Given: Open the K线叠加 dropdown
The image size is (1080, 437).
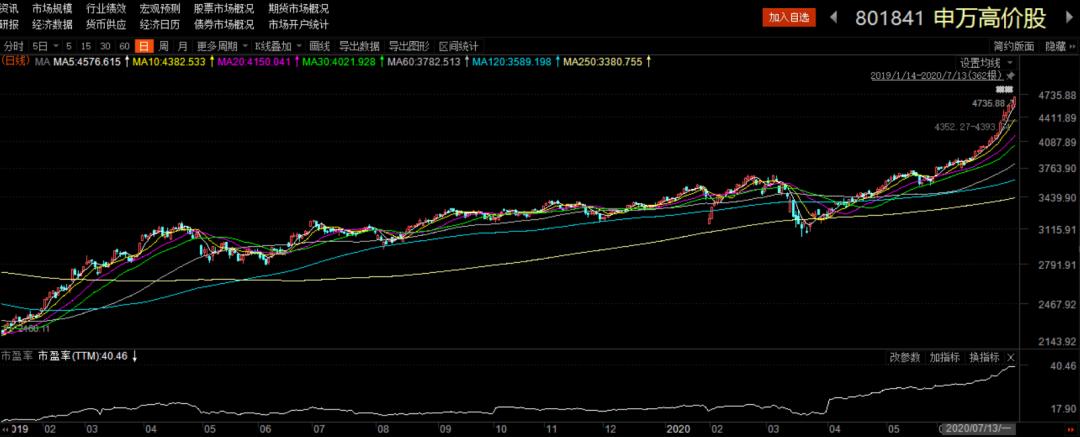Looking at the screenshot, I should (x=278, y=46).
